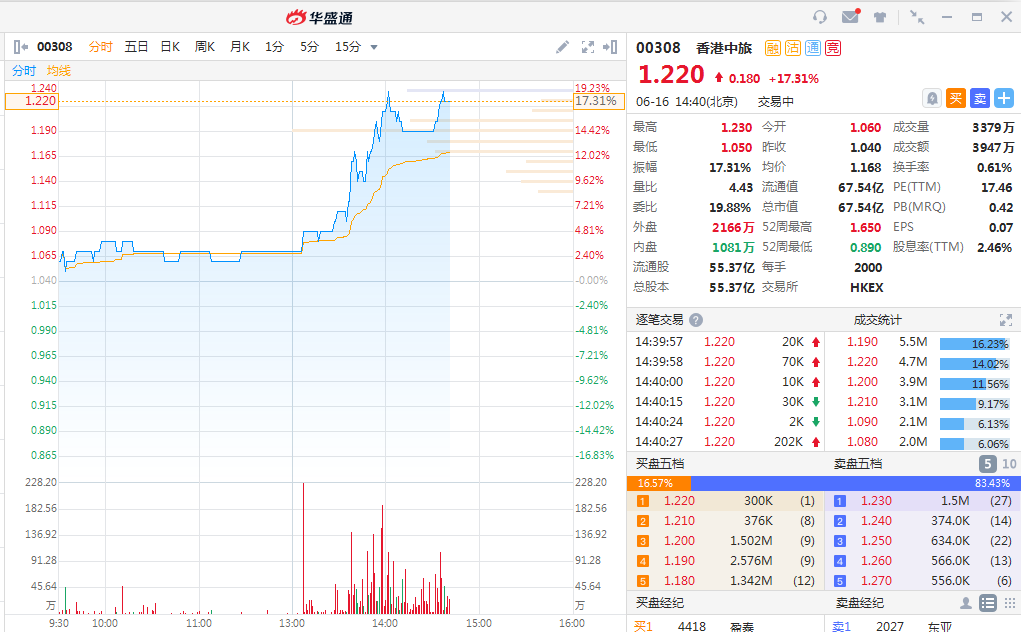Expand the chart to fullscreen
Viewport: 1021px width, 632px height.
[587, 47]
